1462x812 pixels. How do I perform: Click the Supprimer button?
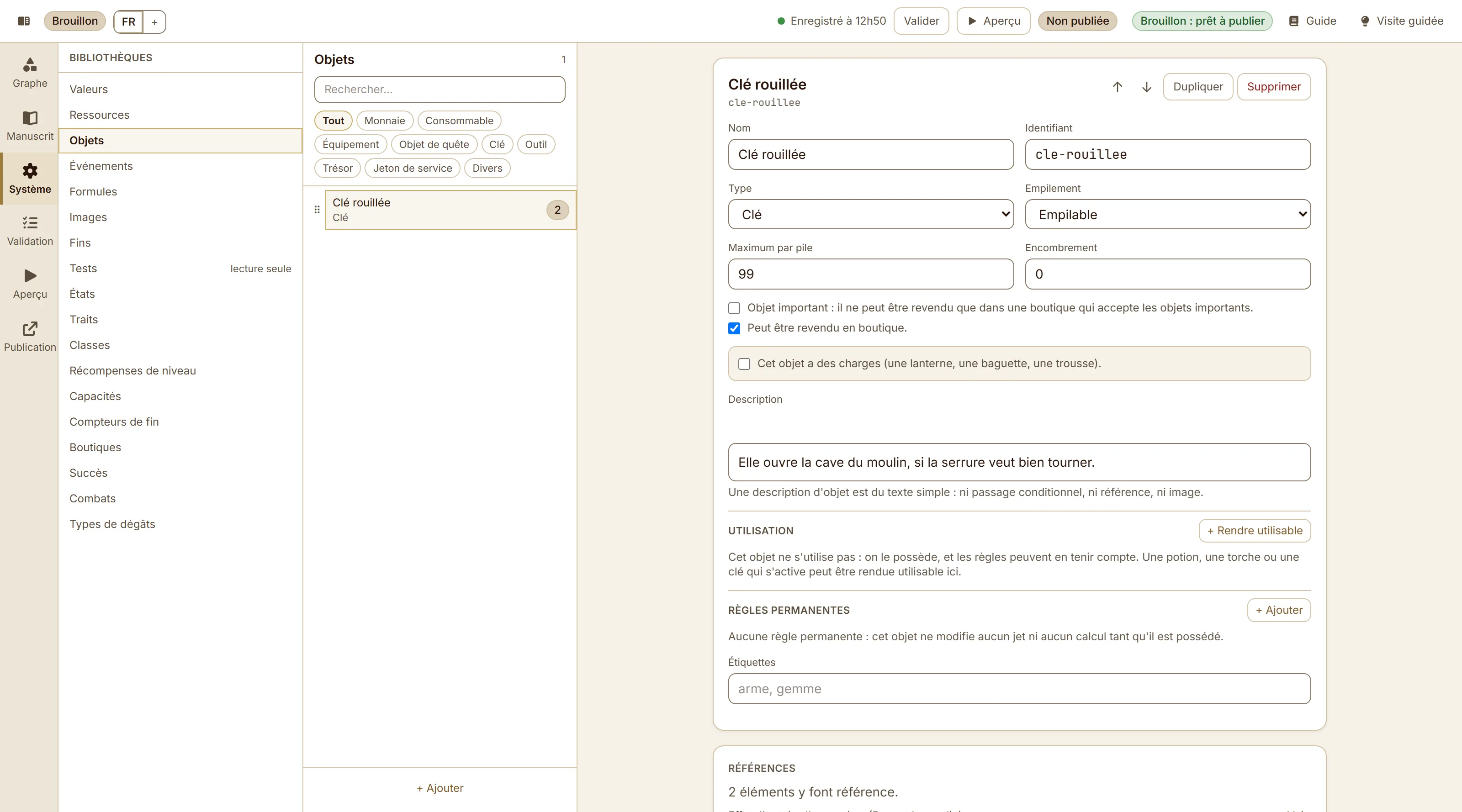coord(1274,87)
